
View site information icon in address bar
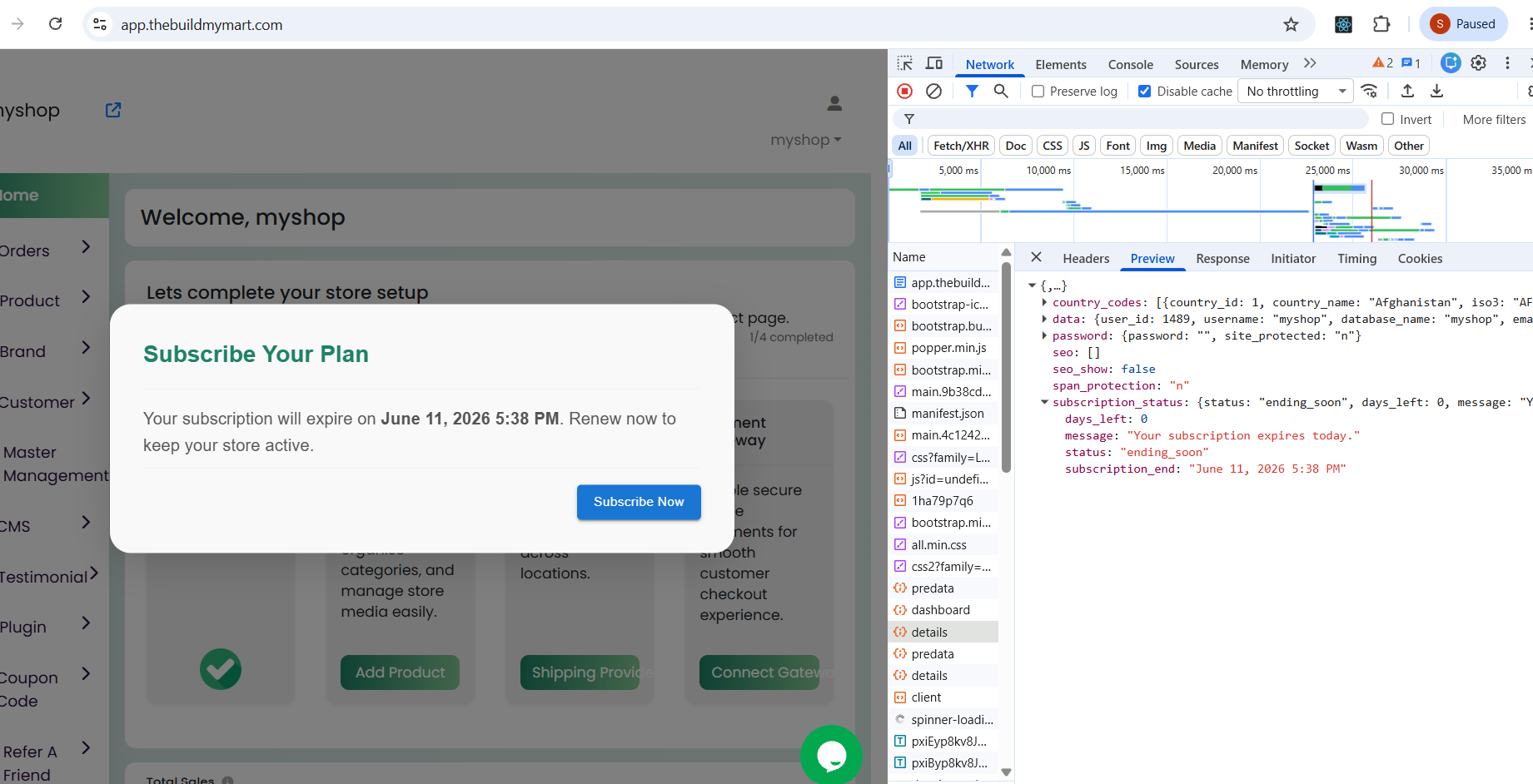click(x=100, y=24)
